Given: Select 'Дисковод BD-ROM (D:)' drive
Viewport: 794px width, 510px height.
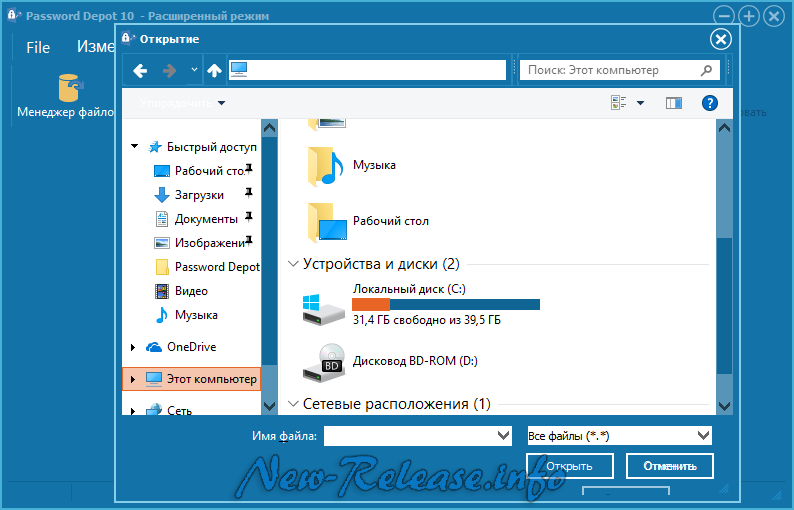Looking at the screenshot, I should 390,362.
